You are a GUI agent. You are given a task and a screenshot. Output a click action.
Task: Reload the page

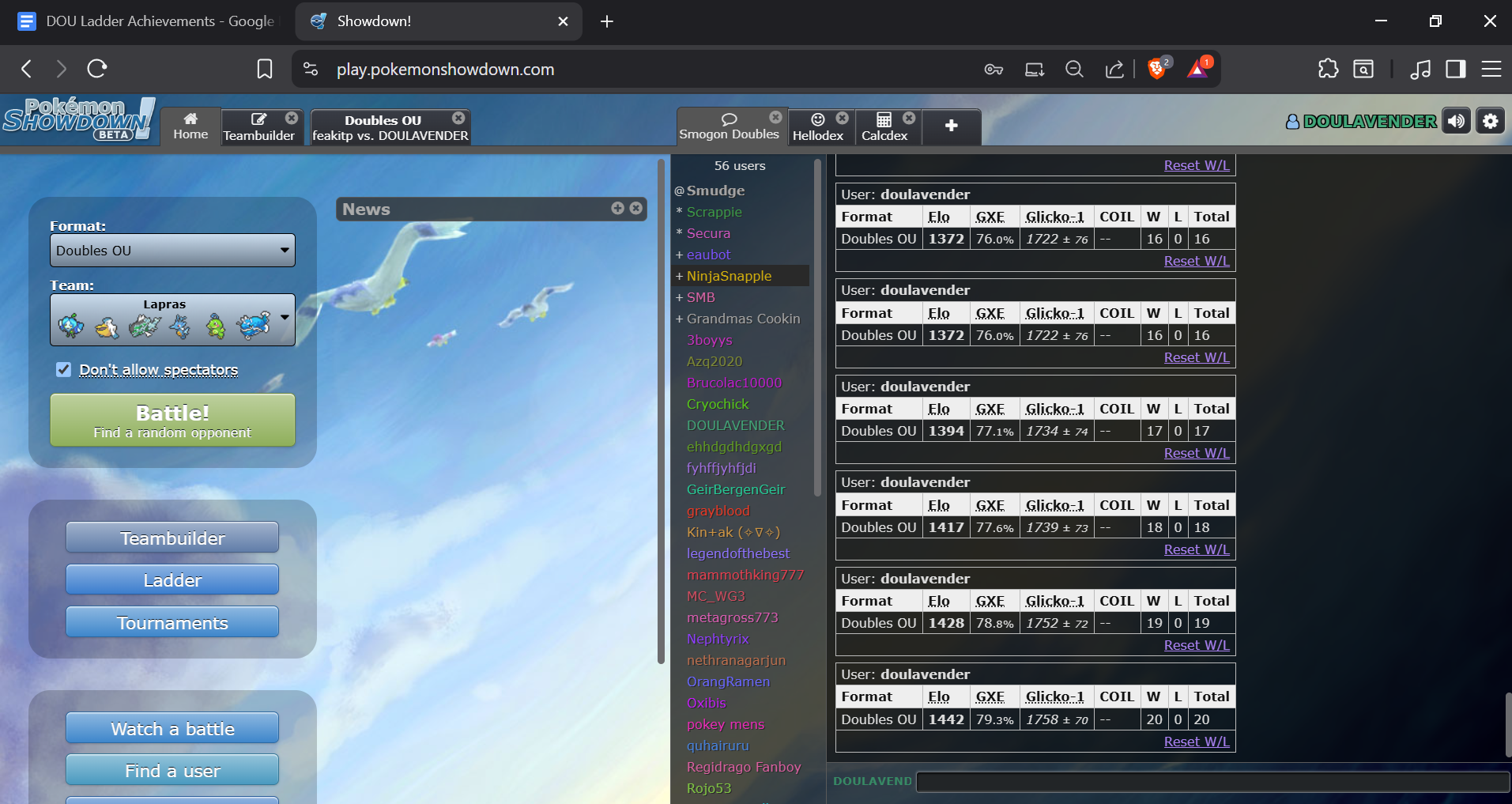coord(97,69)
